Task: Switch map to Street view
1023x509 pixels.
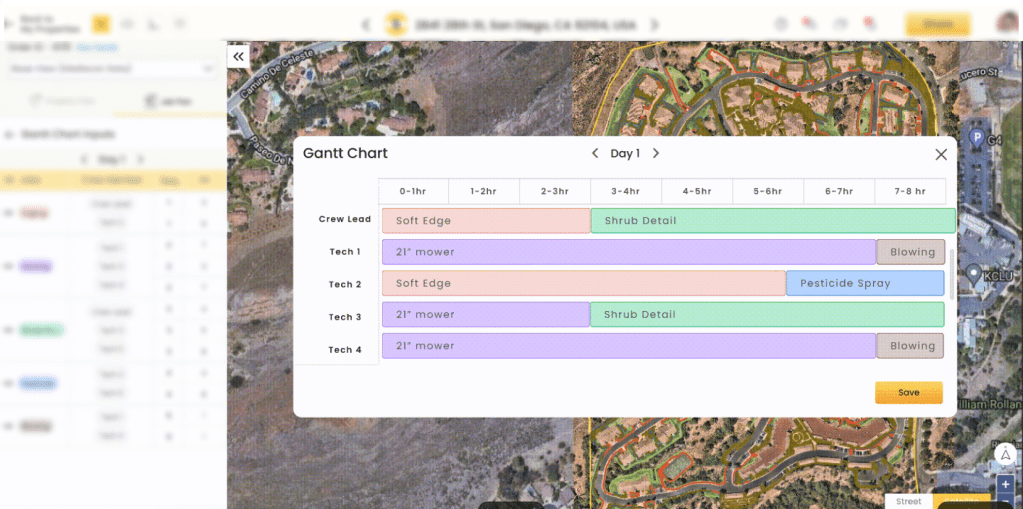Action: tap(908, 501)
